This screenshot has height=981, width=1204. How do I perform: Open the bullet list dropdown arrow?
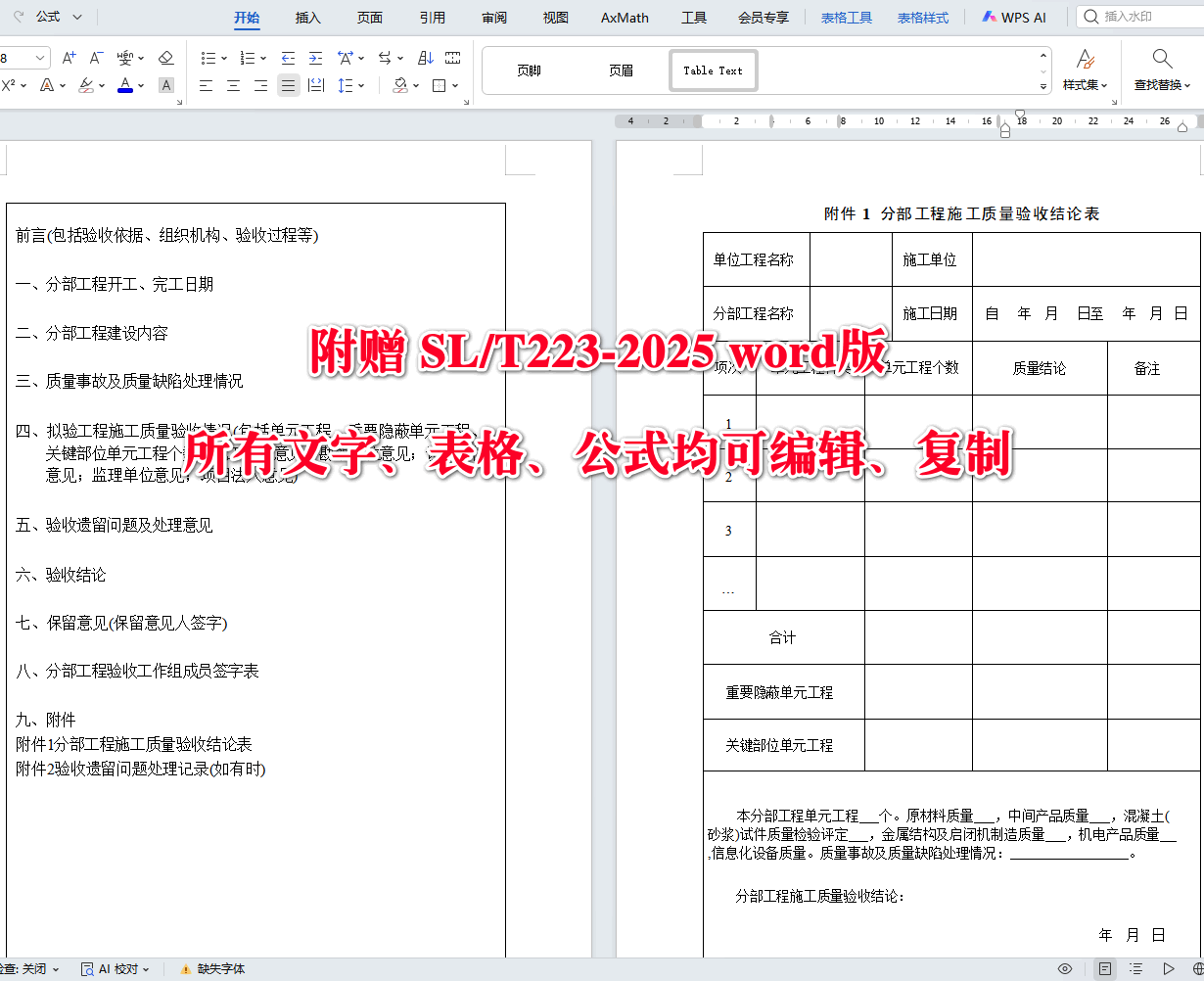pyautogui.click(x=223, y=57)
